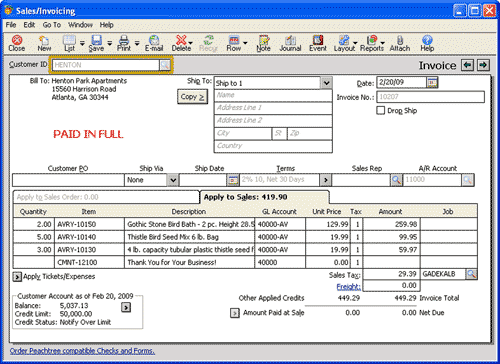Open the Window menu

click(x=80, y=25)
